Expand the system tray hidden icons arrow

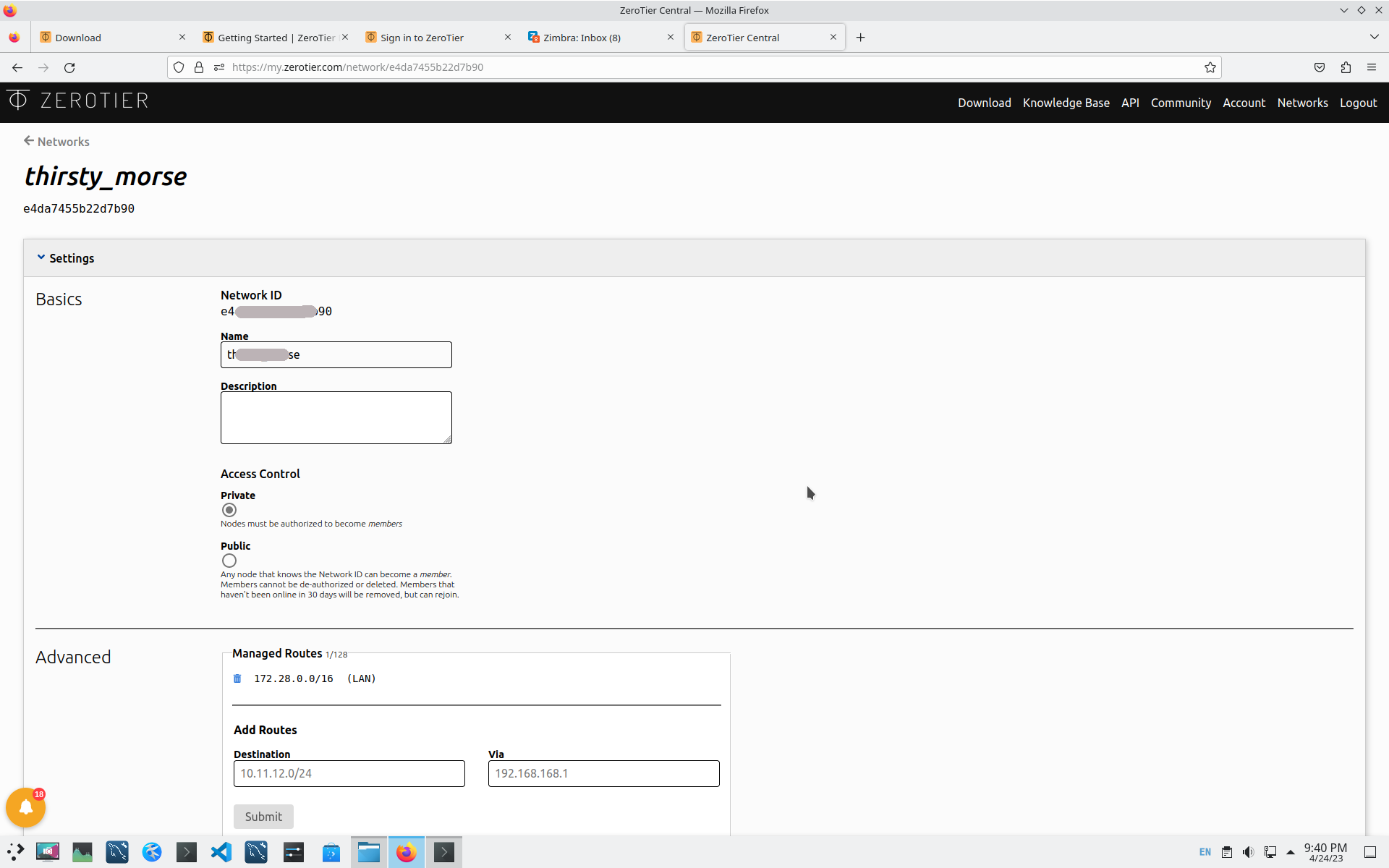pos(1291,852)
